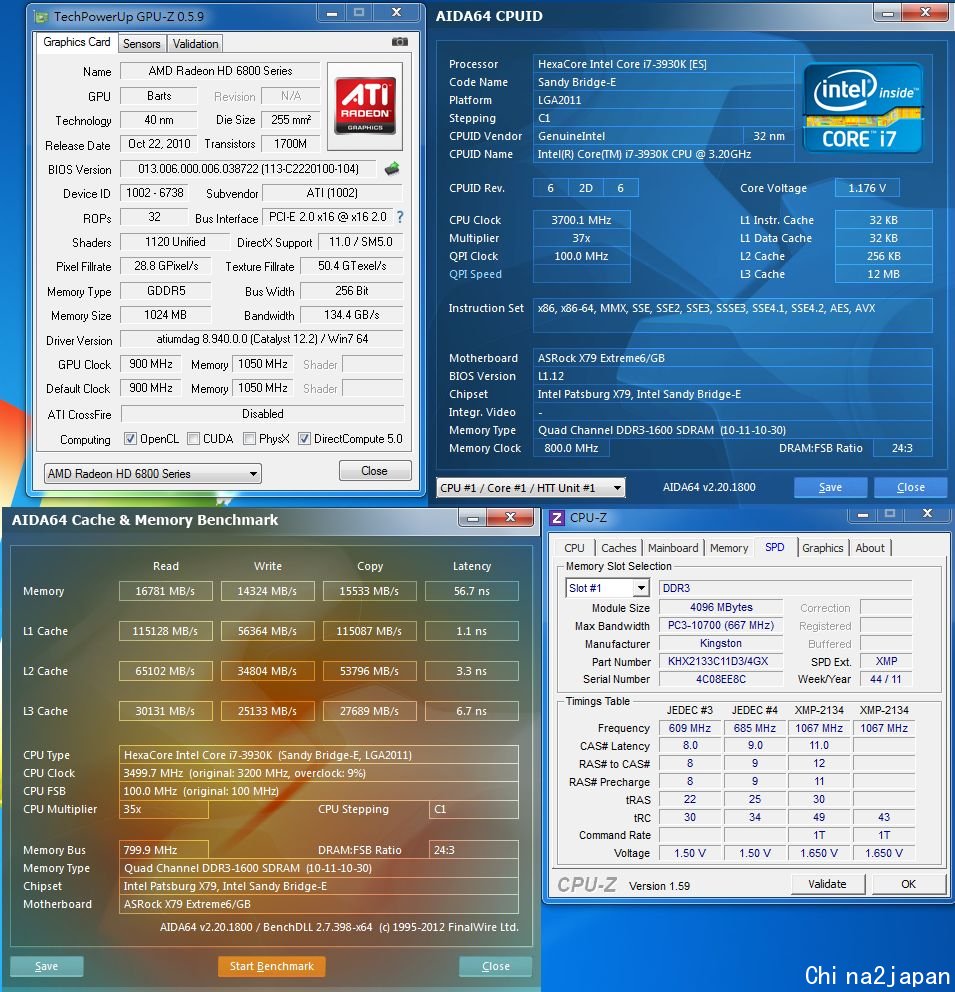This screenshot has width=955, height=992.
Task: Click the GPU-Z title bar app icon
Action: click(x=41, y=16)
